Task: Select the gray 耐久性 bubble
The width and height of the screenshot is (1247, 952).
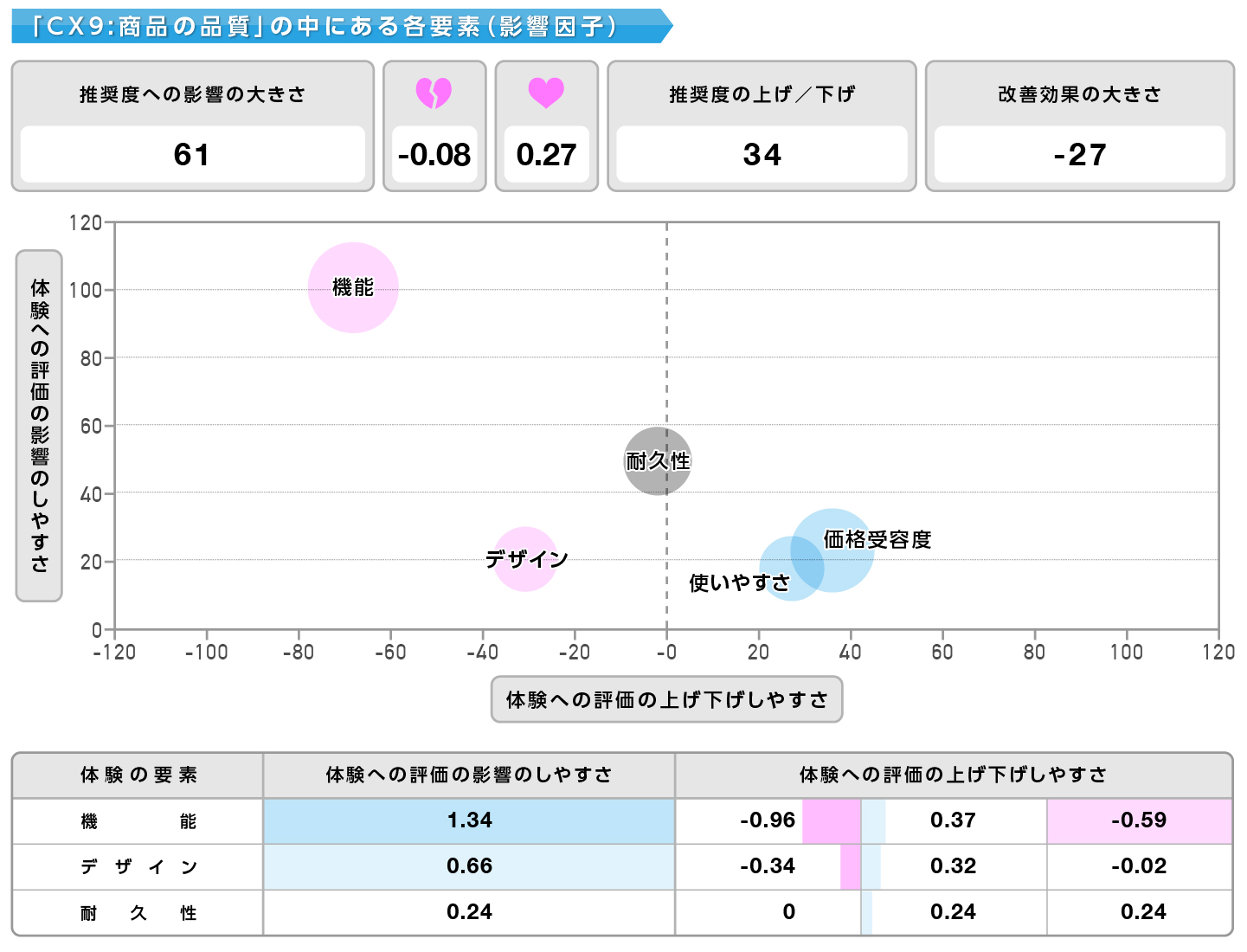Action: (x=658, y=461)
